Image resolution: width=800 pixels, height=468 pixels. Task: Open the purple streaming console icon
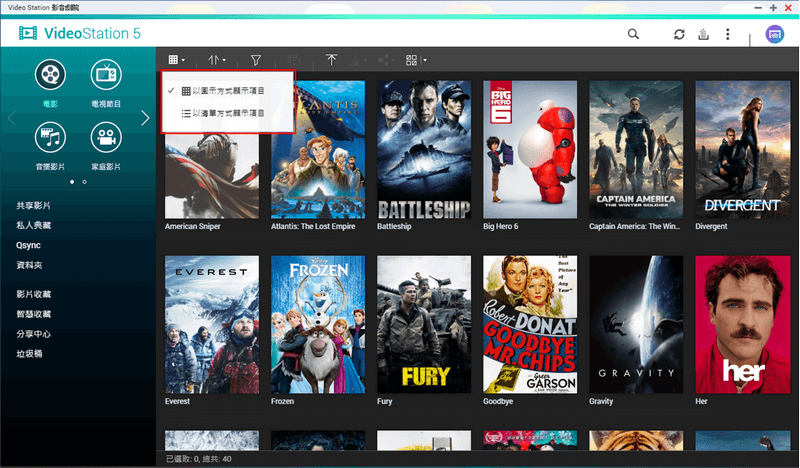(x=774, y=34)
